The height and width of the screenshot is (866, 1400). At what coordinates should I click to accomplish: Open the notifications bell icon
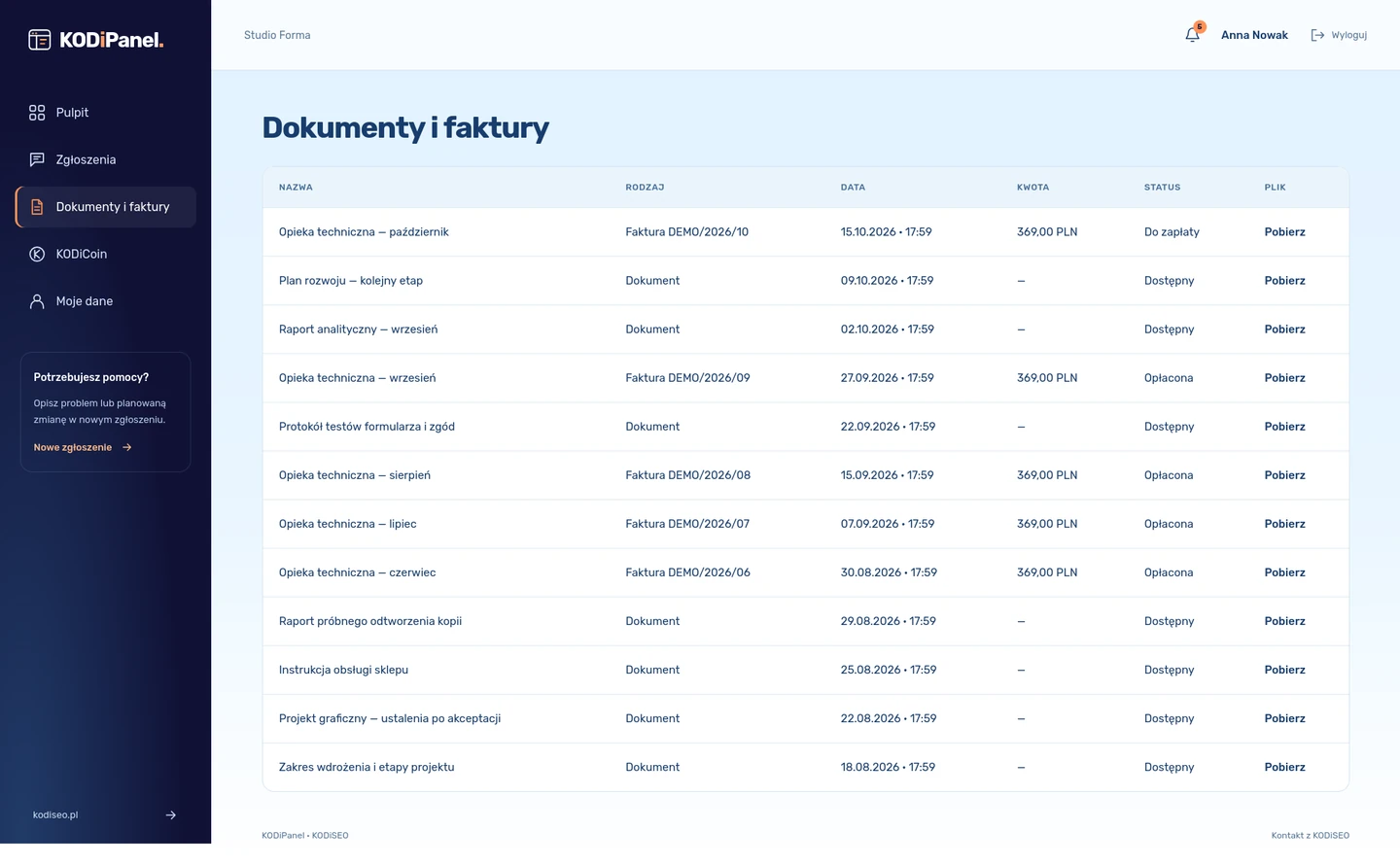[x=1192, y=35]
